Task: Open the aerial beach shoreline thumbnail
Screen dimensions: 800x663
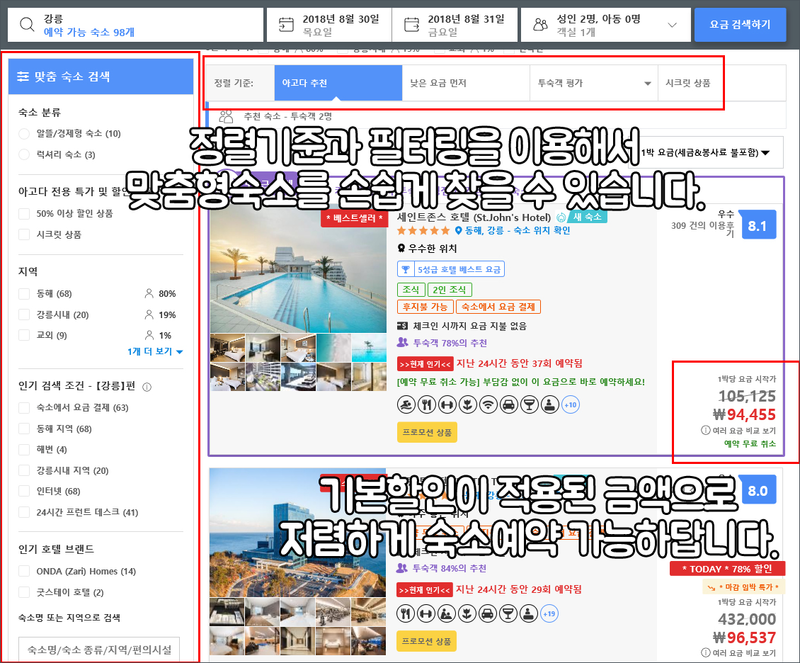Action: (334, 348)
